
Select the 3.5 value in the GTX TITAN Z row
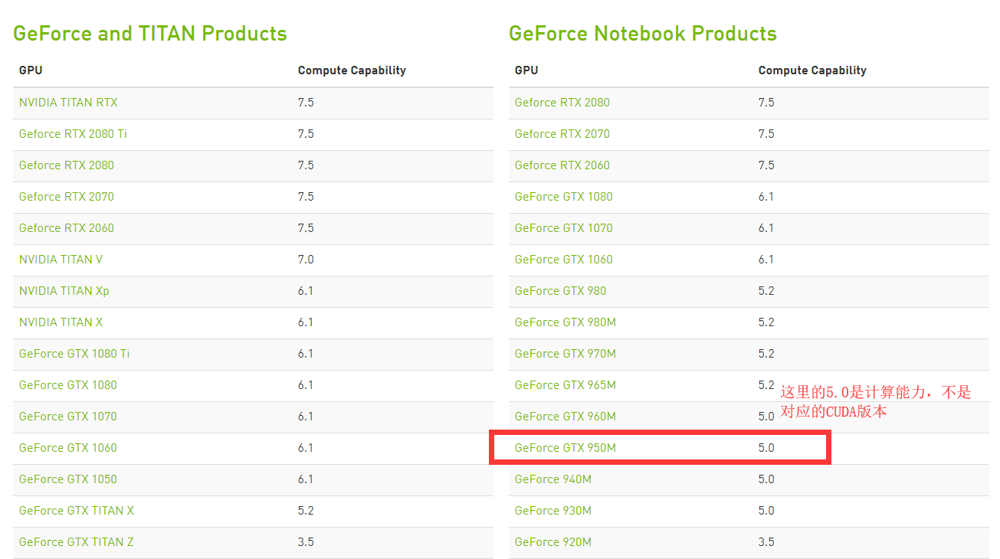(305, 542)
